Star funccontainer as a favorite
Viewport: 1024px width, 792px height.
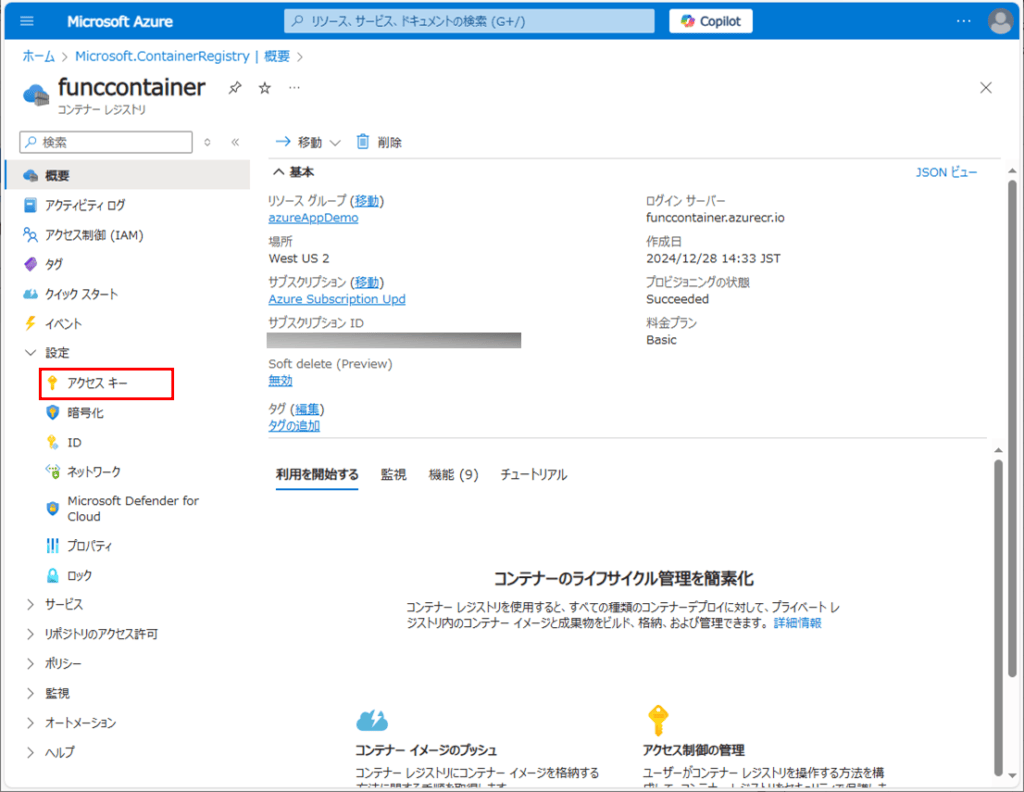262,87
